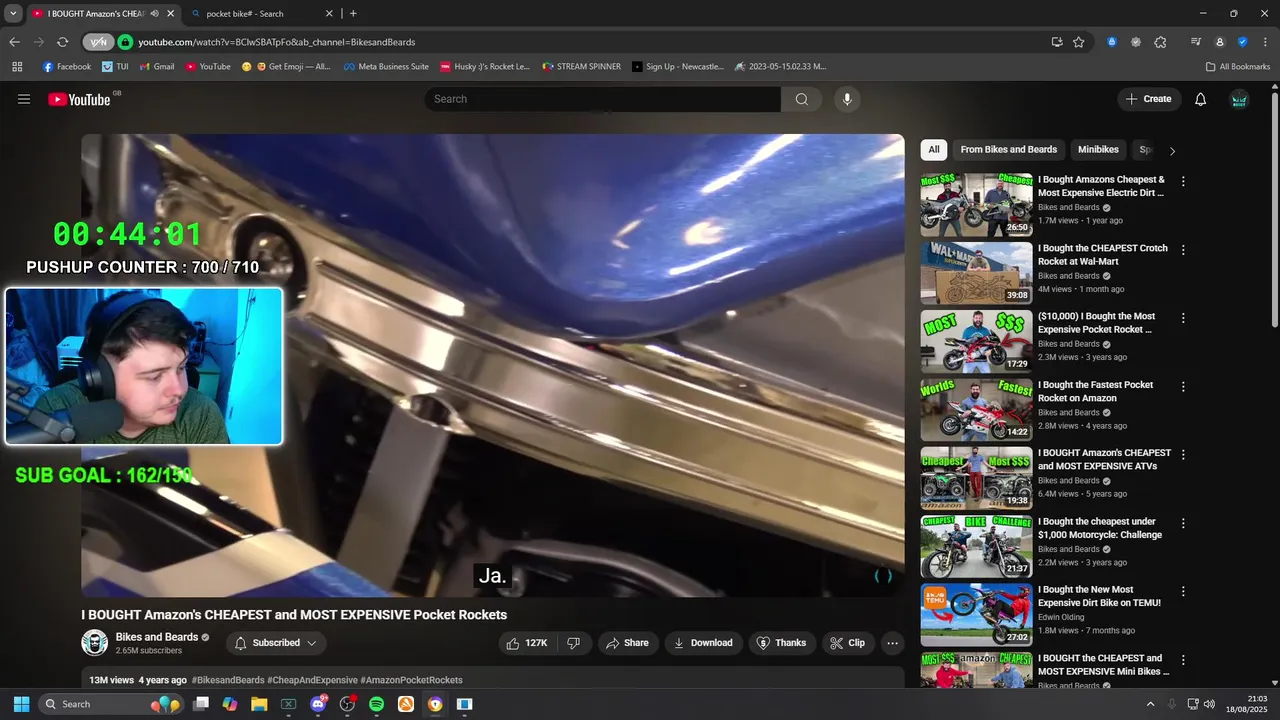Open the Meta Business Suite bookmark
Viewport: 1280px width, 720px height.
(x=386, y=67)
